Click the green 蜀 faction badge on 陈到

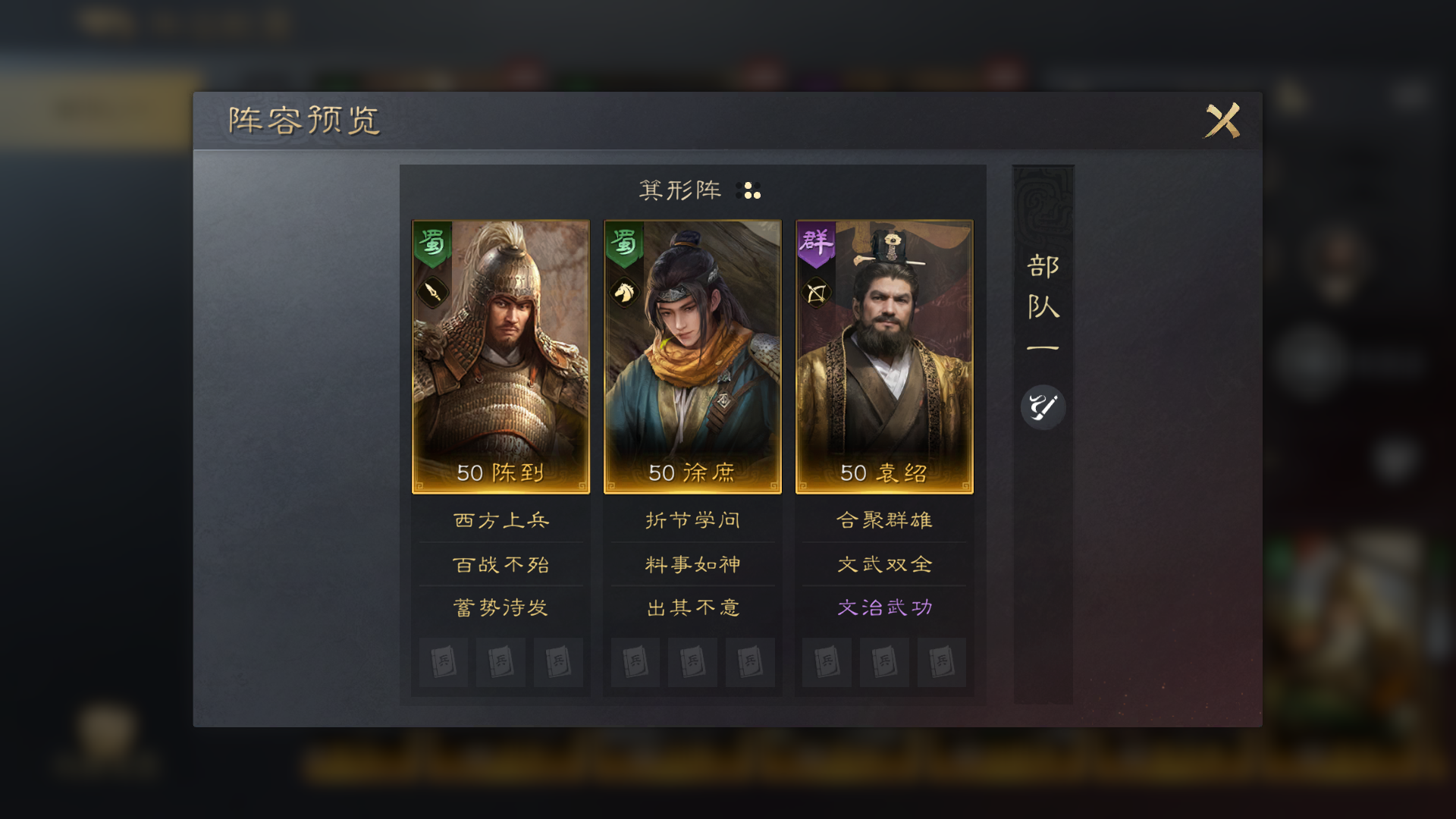point(432,244)
